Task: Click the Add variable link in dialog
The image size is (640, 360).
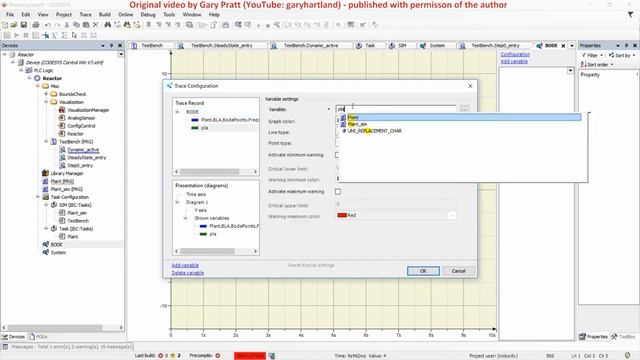Action: pos(185,265)
